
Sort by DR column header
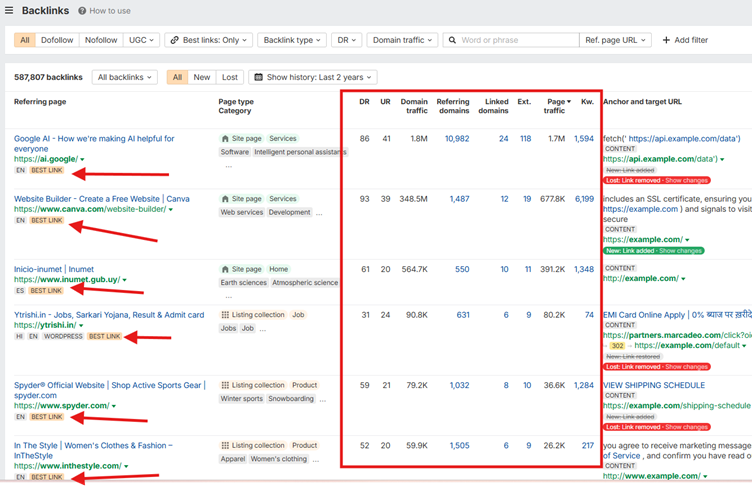(x=364, y=102)
